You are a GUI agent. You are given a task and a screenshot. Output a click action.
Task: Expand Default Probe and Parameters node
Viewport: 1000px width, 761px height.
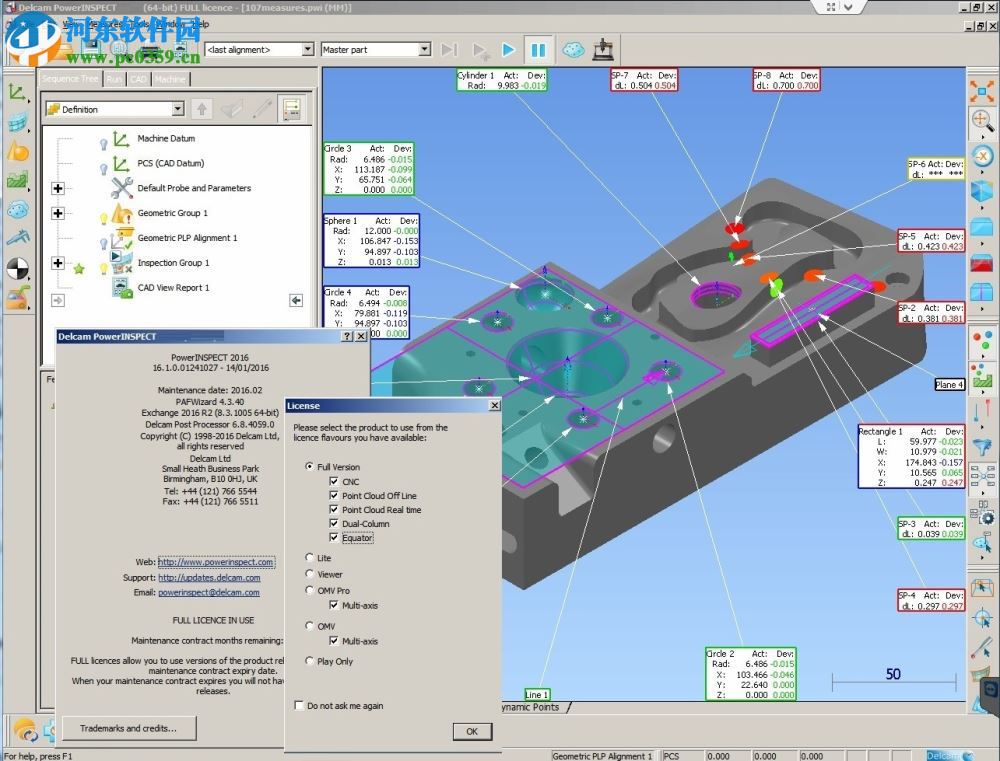[x=58, y=188]
